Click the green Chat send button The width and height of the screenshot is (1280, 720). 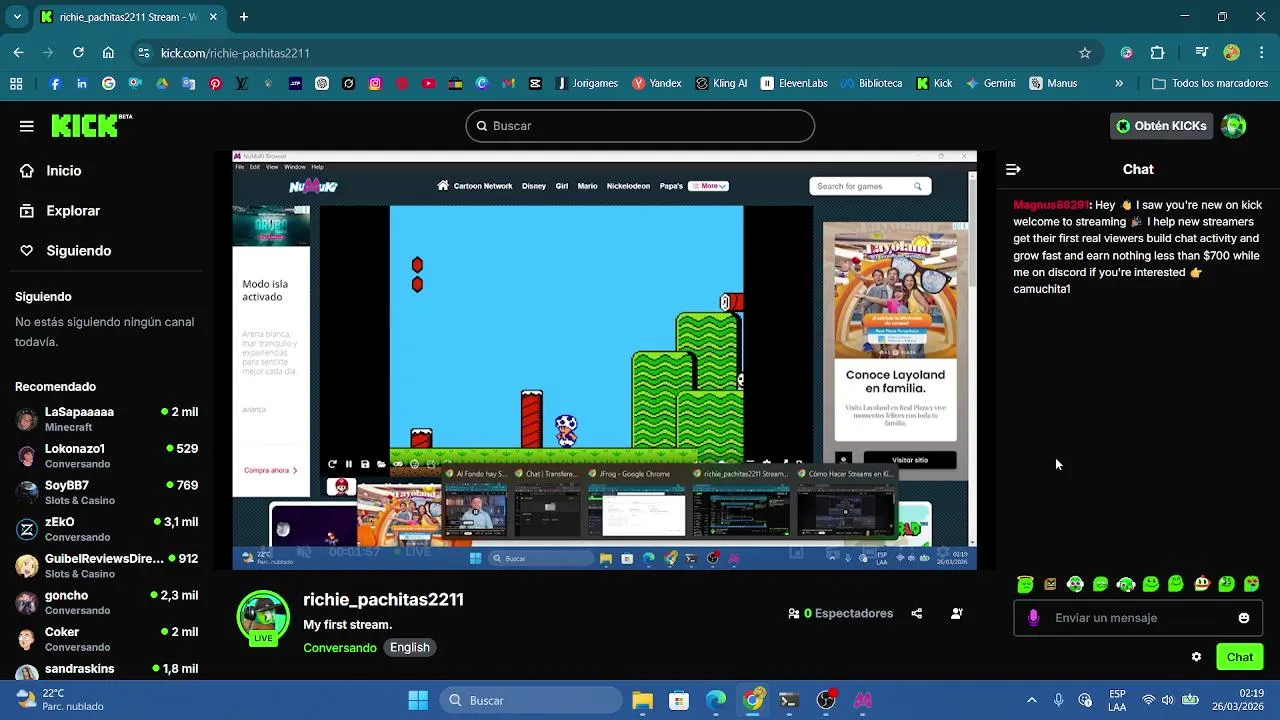(1239, 657)
